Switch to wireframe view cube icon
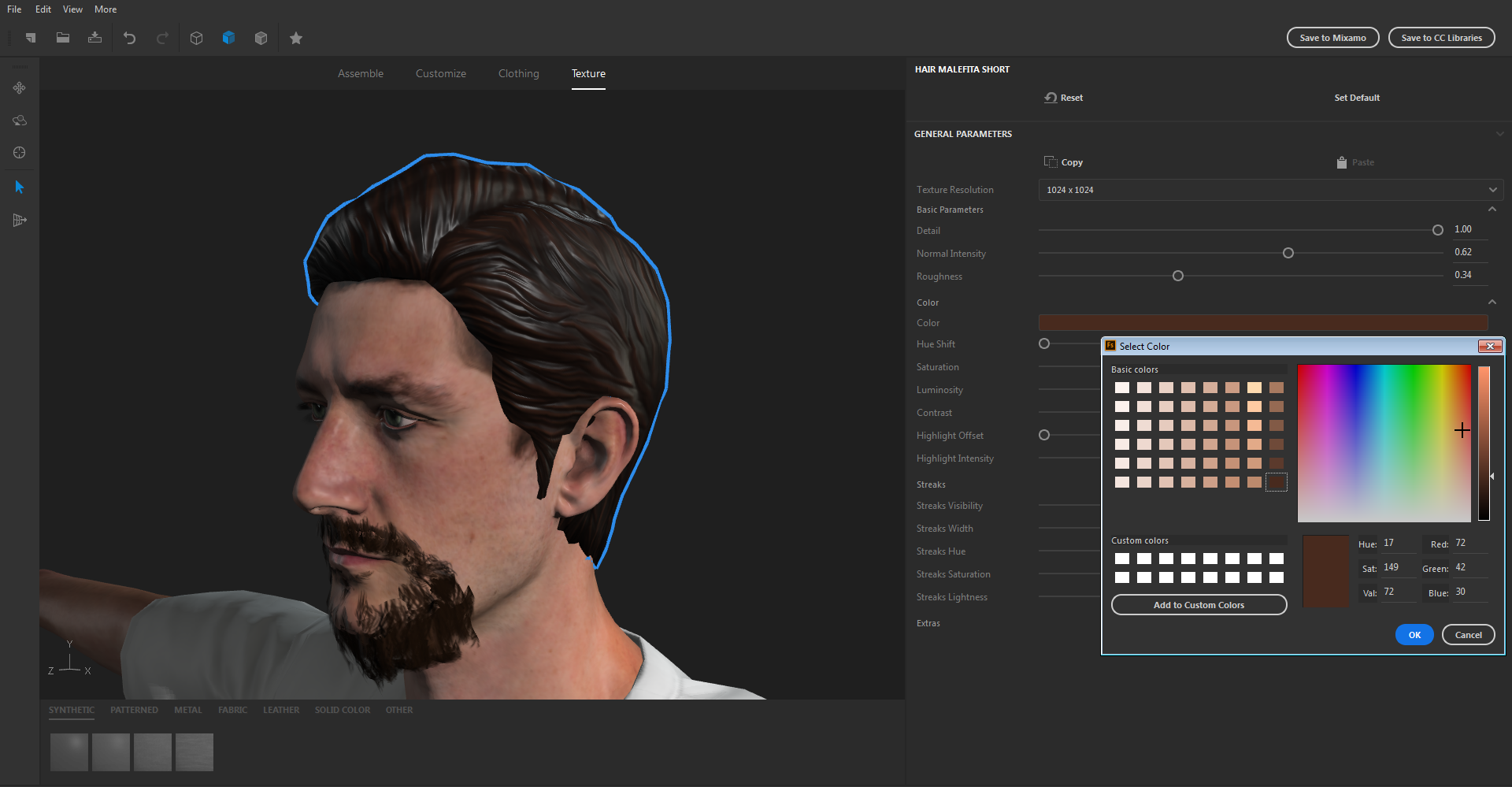The image size is (1512, 787). point(196,38)
